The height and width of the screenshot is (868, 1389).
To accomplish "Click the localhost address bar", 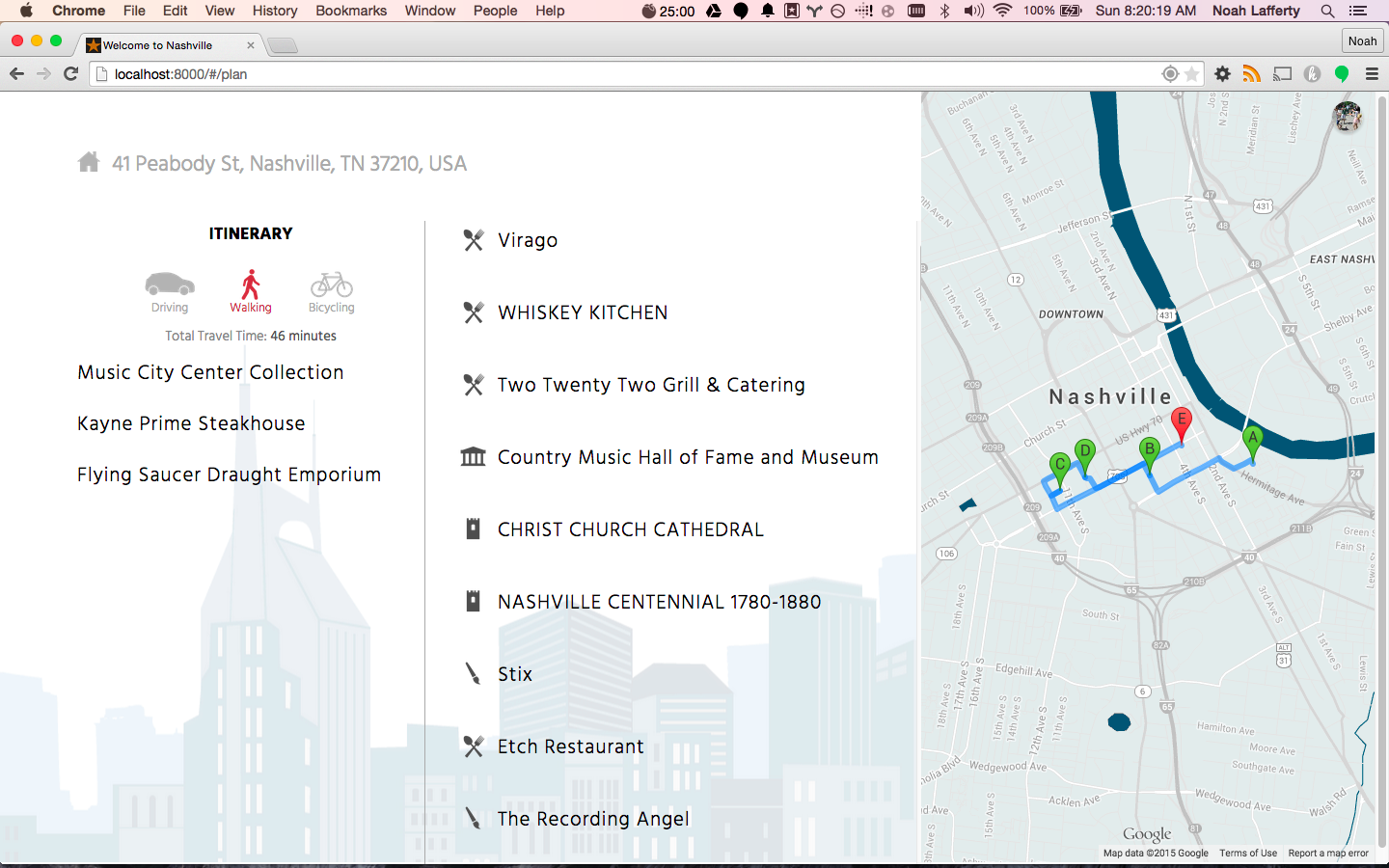I will point(637,74).
